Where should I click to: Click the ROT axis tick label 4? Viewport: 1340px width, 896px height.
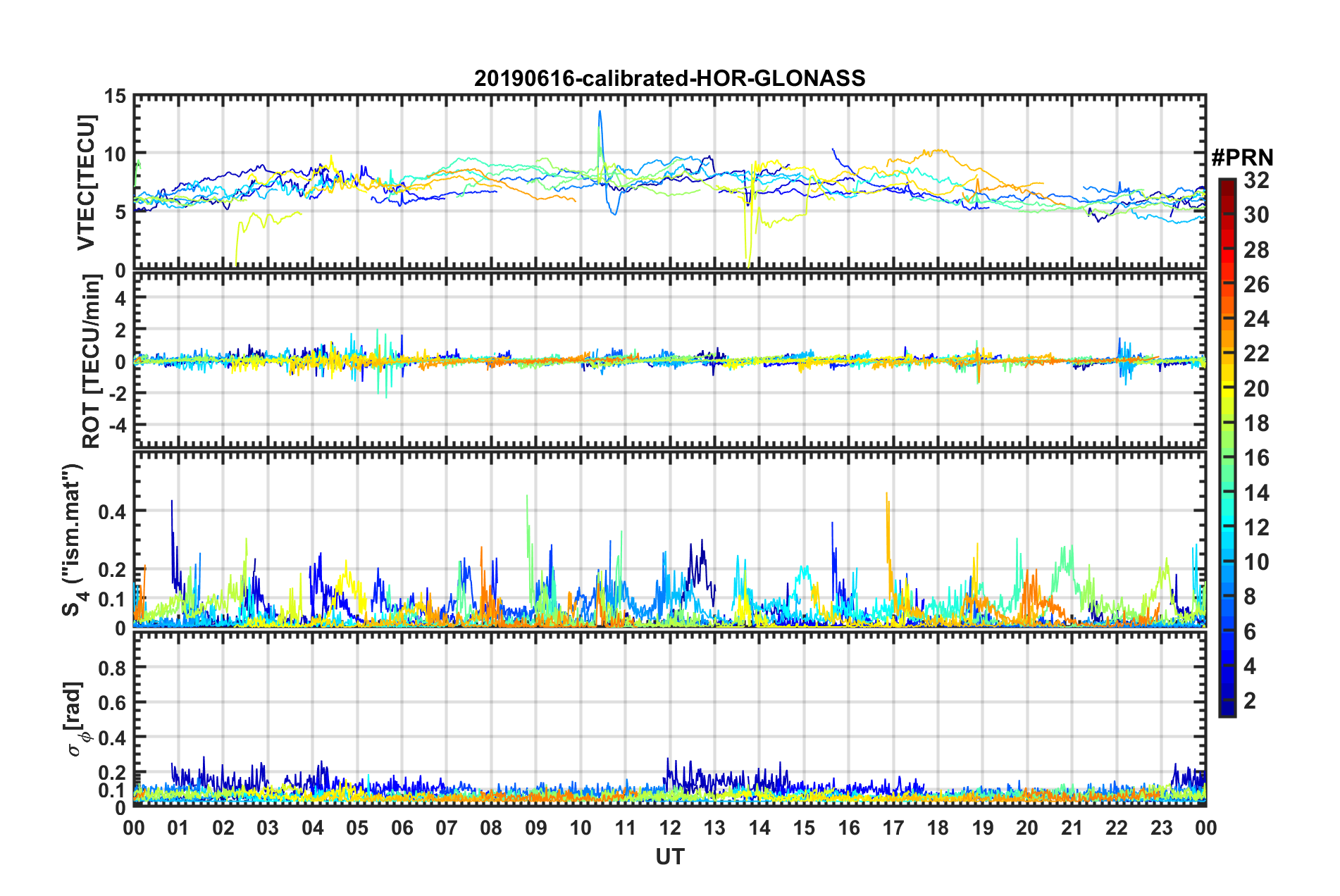[120, 298]
